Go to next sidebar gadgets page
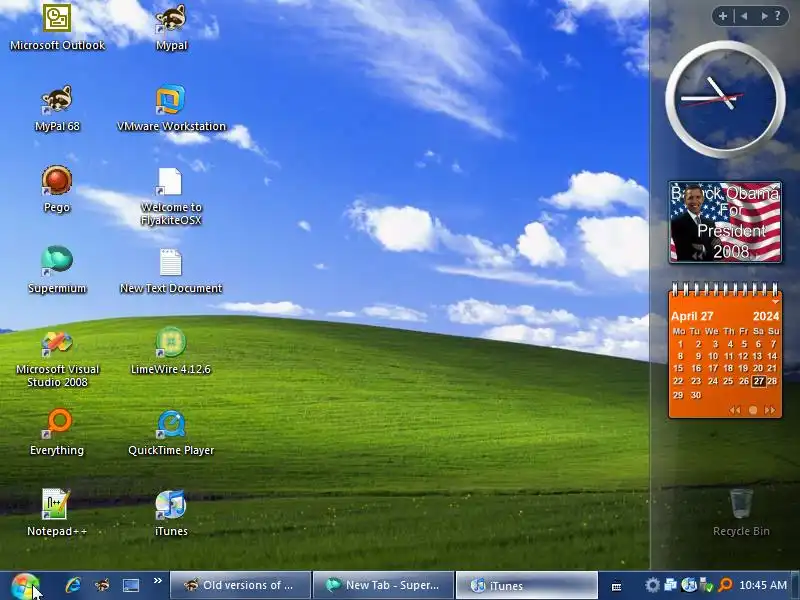This screenshot has height=600, width=800. [764, 16]
